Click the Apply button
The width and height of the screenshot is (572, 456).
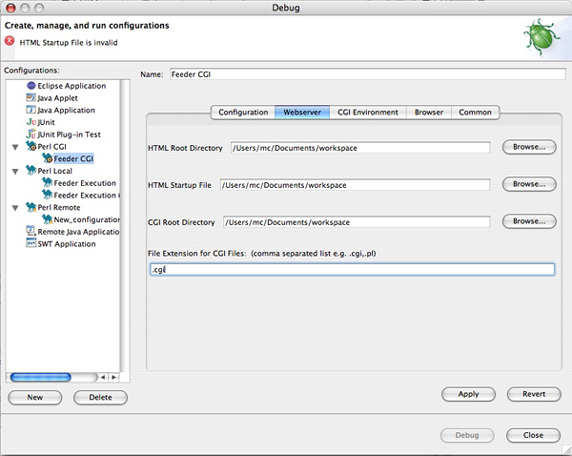pyautogui.click(x=468, y=394)
